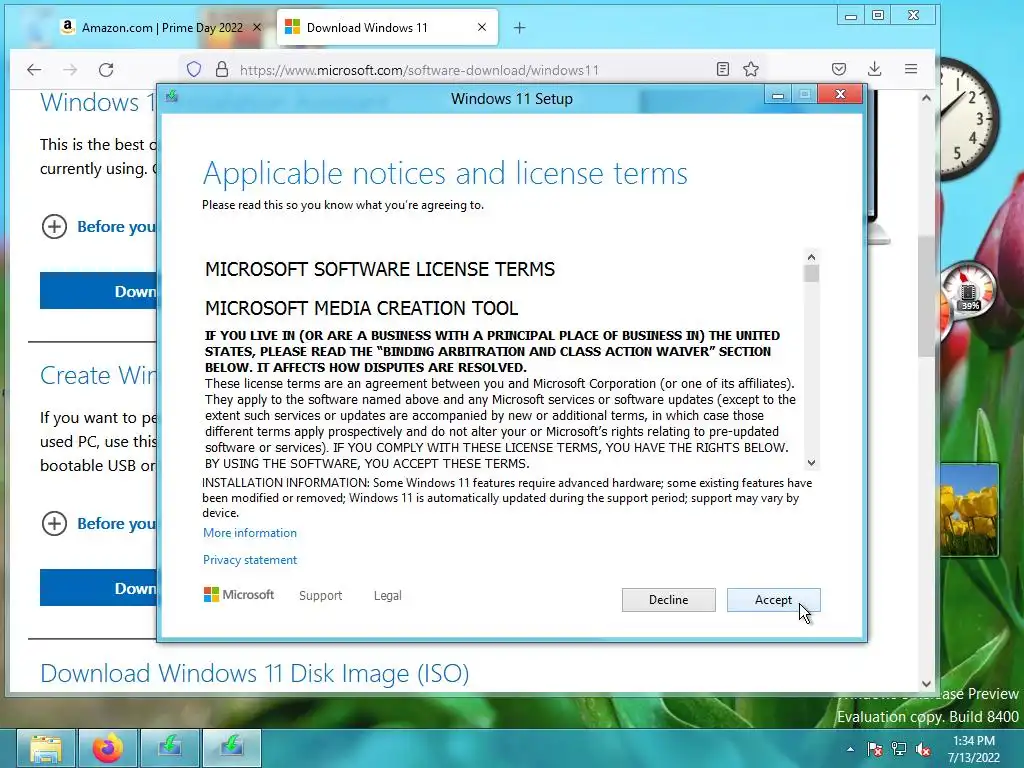The height and width of the screenshot is (768, 1024).
Task: Minimize the Windows 11 Setup window
Action: coord(777,95)
